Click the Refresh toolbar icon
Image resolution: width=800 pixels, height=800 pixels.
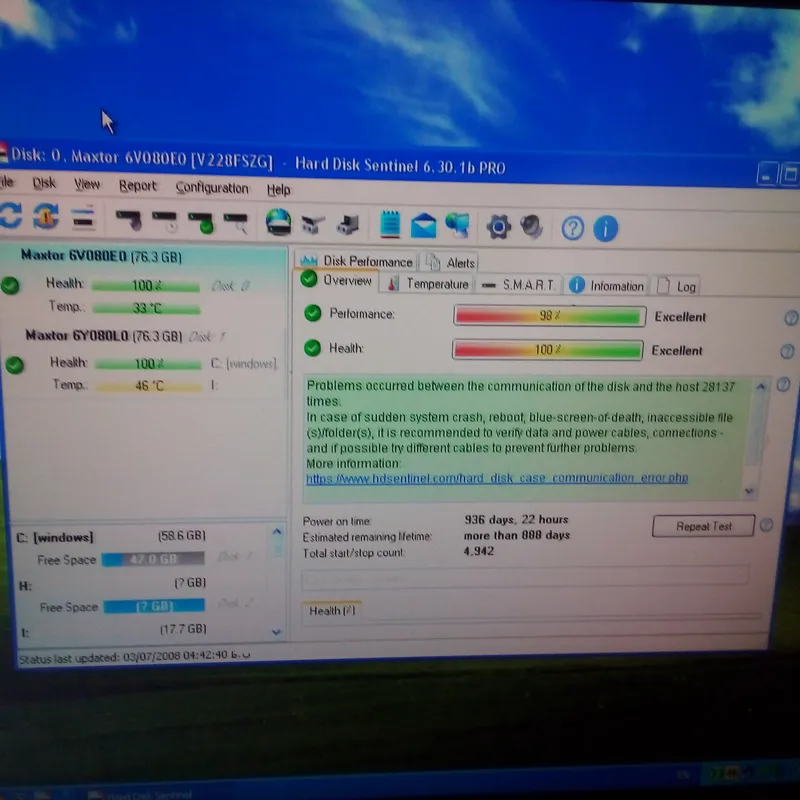pos(10,215)
